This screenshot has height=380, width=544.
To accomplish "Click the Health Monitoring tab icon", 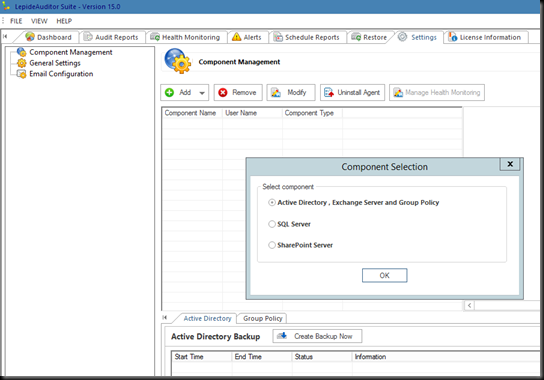I will point(155,37).
